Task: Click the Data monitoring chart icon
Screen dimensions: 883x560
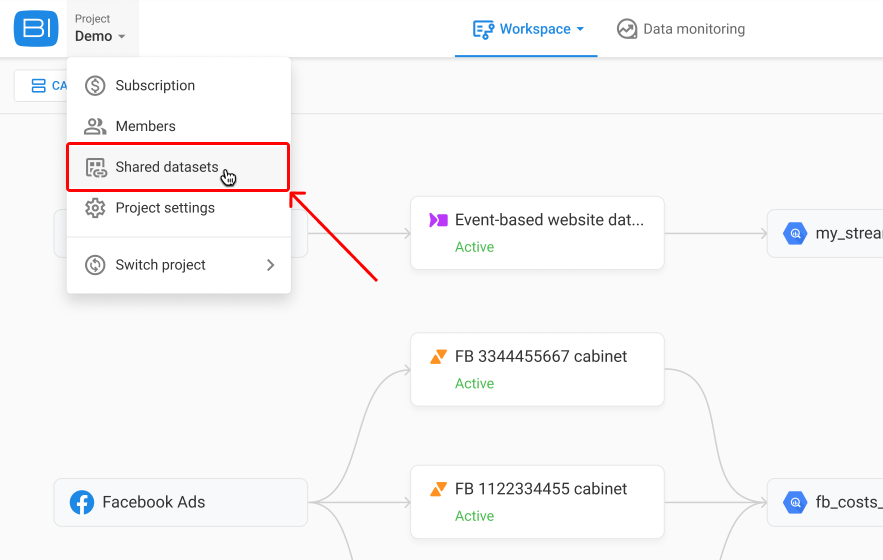Action: (627, 29)
